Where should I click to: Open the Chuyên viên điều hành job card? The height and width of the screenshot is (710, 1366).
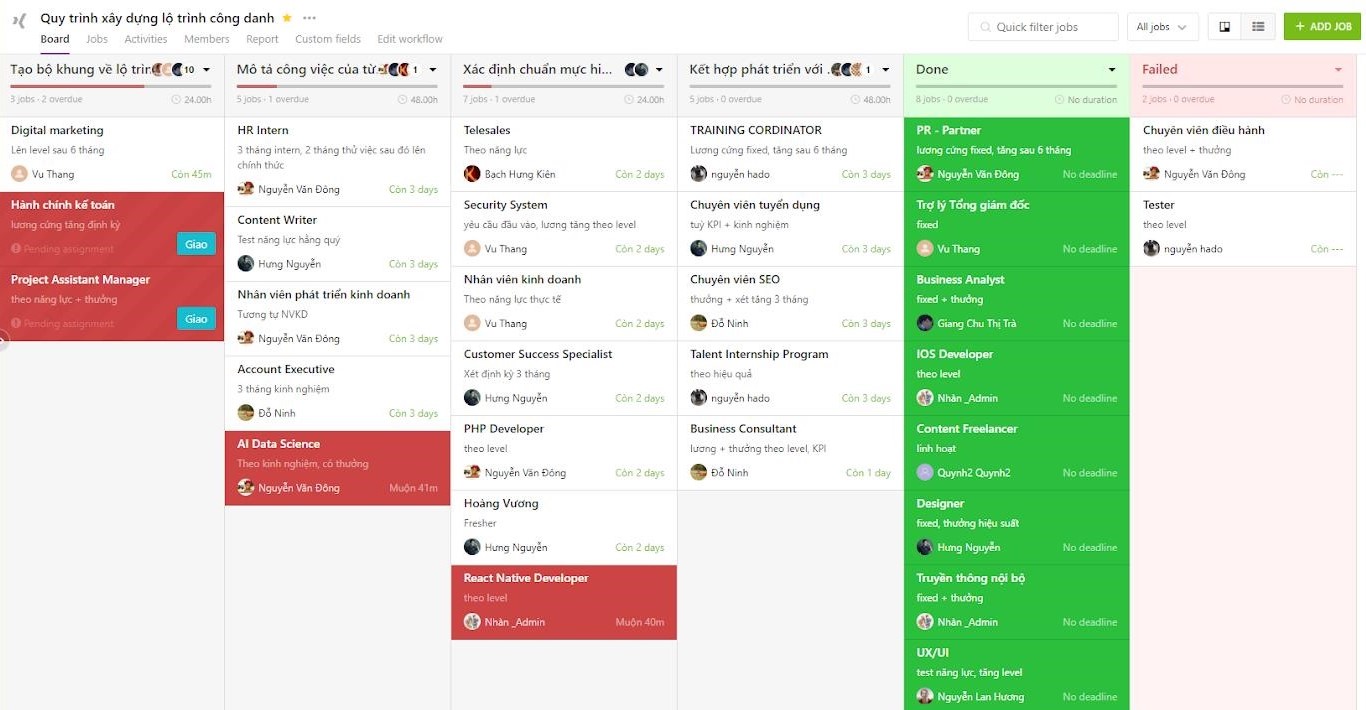pos(1244,155)
